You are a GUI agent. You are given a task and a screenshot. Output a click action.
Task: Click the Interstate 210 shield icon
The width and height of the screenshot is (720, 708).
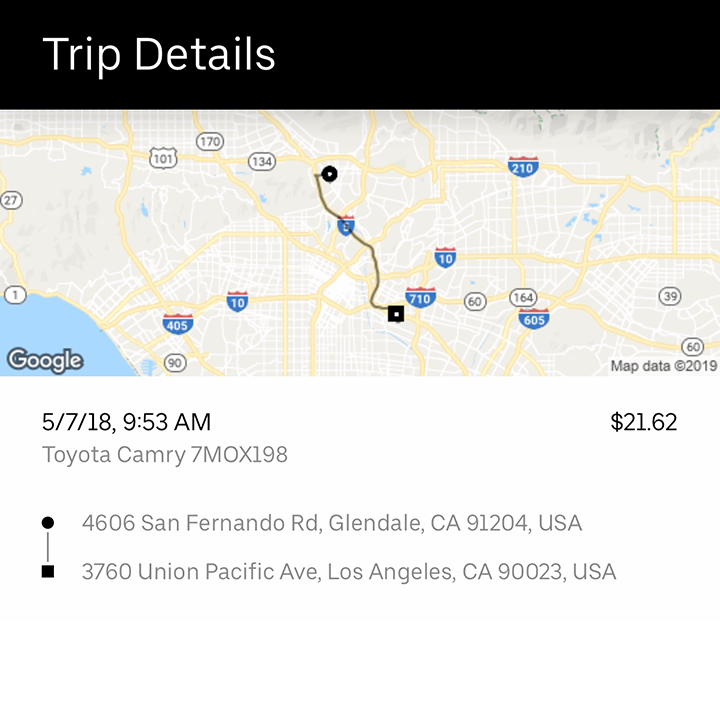523,167
